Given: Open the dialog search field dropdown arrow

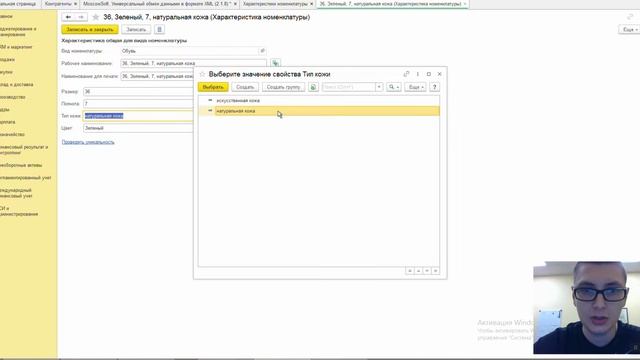Looking at the screenshot, I should pyautogui.click(x=379, y=87).
